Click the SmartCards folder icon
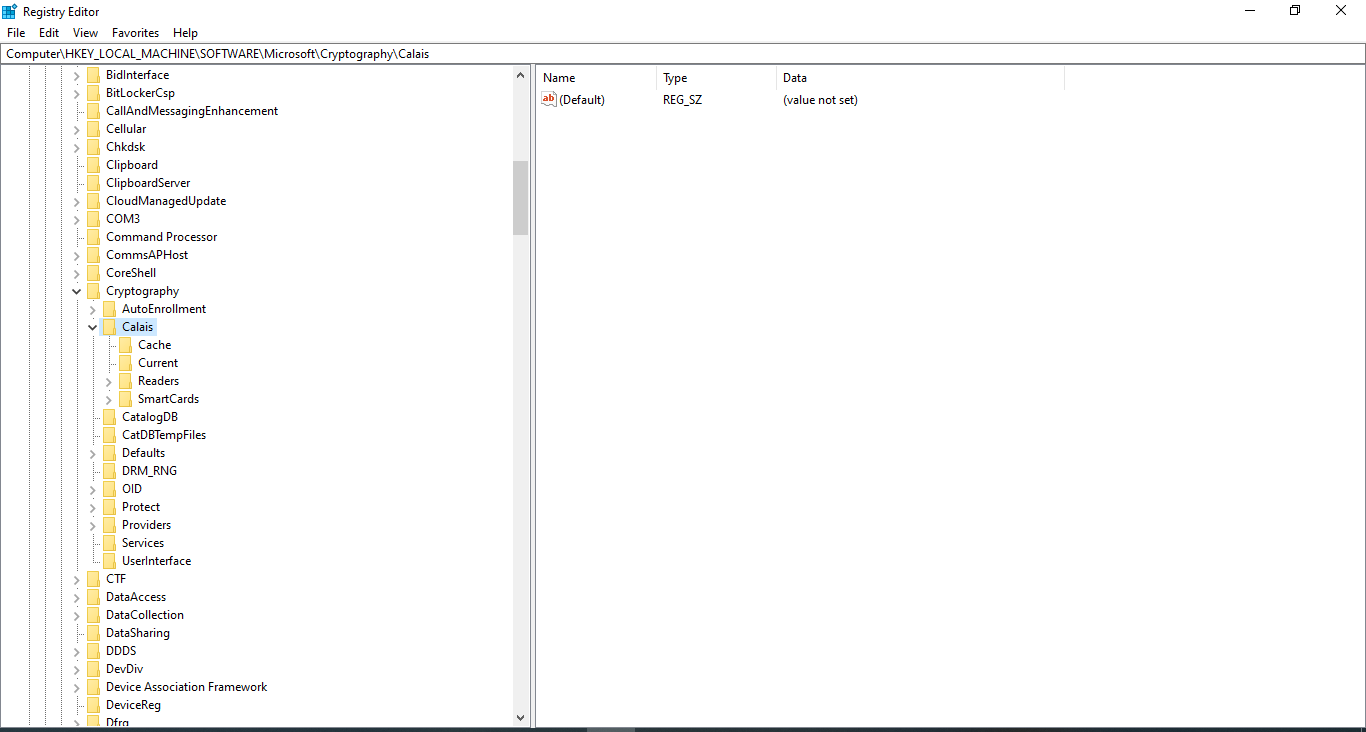 pos(126,399)
